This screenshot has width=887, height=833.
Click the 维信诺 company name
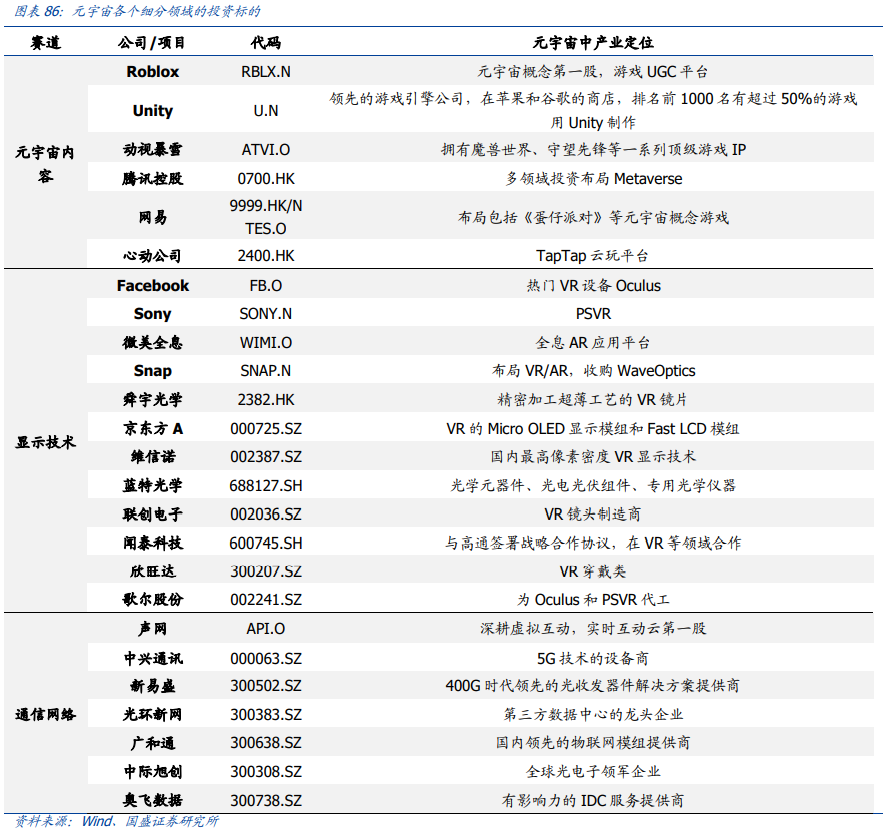click(152, 456)
